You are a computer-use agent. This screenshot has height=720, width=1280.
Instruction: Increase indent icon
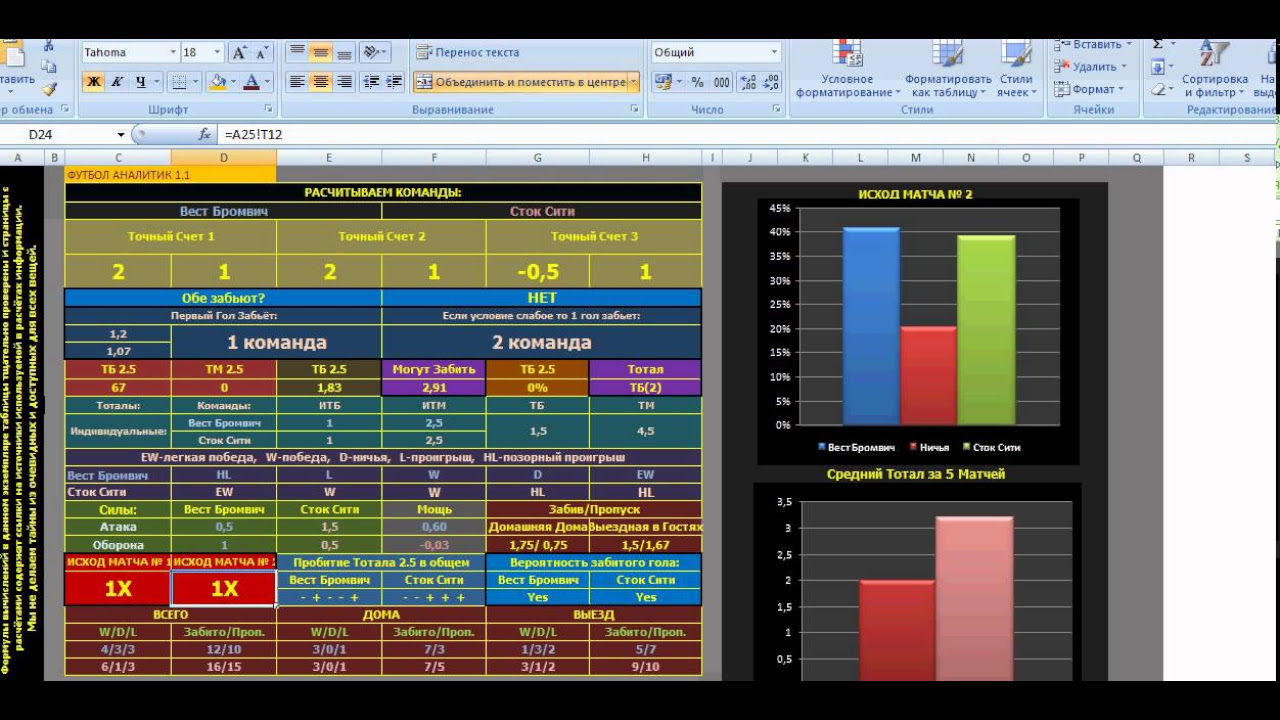[394, 82]
